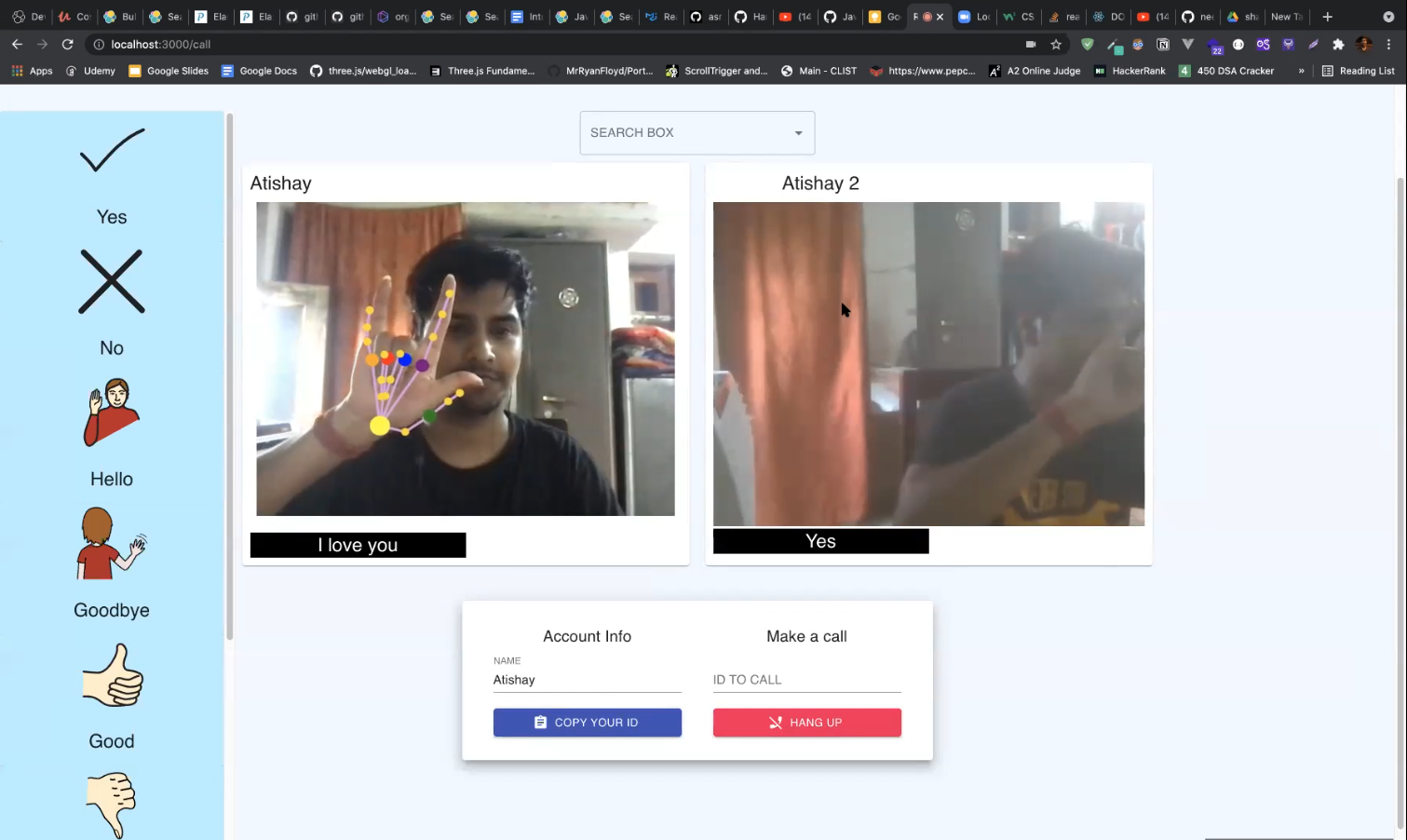The height and width of the screenshot is (840, 1407).
Task: Open the SEARCH BOX dropdown
Action: tap(697, 133)
